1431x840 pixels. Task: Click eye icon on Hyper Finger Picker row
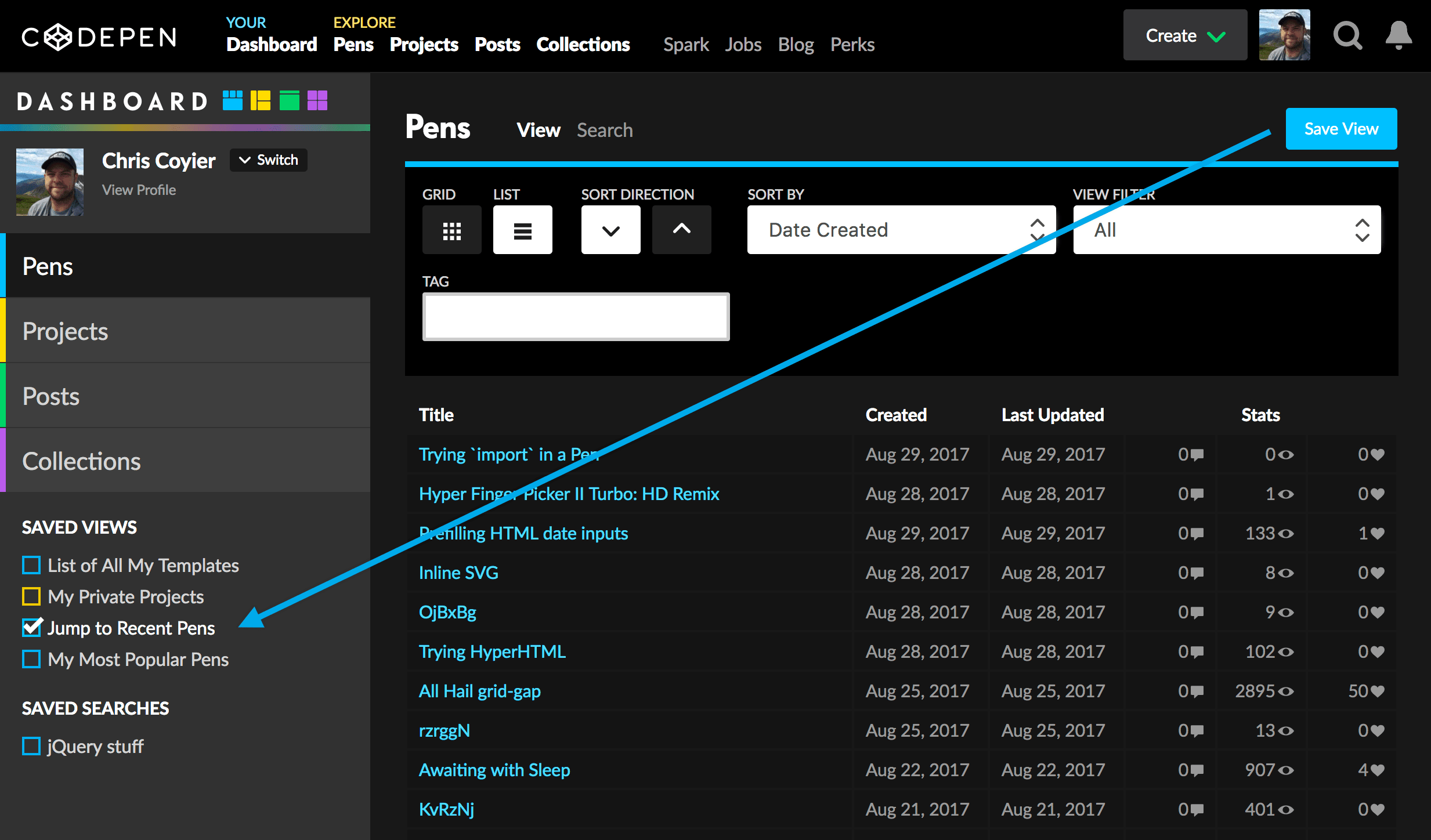click(x=1287, y=494)
